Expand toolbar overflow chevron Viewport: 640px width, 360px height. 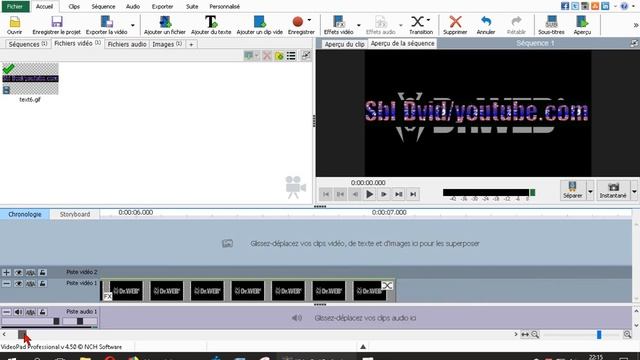click(636, 25)
